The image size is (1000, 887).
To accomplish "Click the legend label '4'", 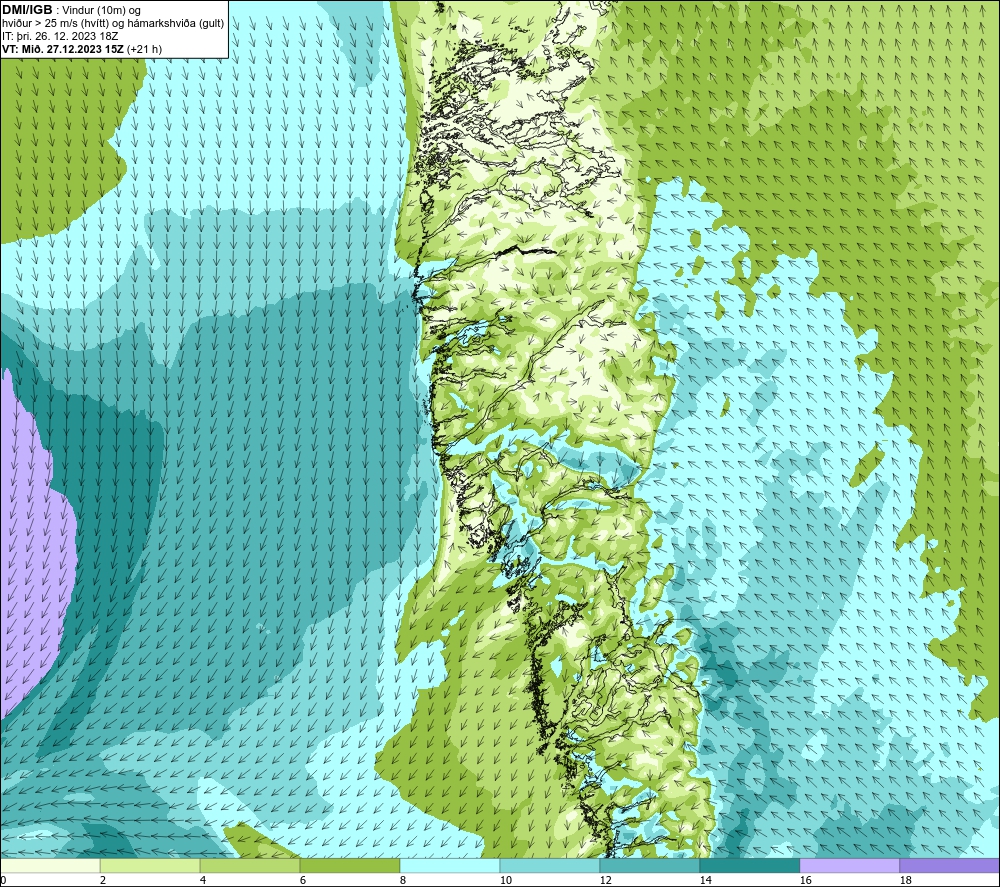I will pyautogui.click(x=203, y=880).
